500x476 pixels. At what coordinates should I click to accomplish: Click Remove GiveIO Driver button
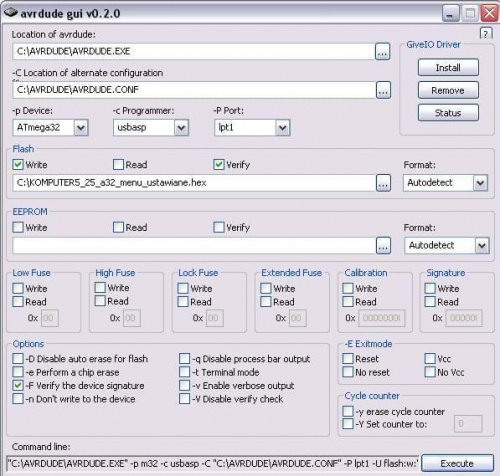[448, 90]
